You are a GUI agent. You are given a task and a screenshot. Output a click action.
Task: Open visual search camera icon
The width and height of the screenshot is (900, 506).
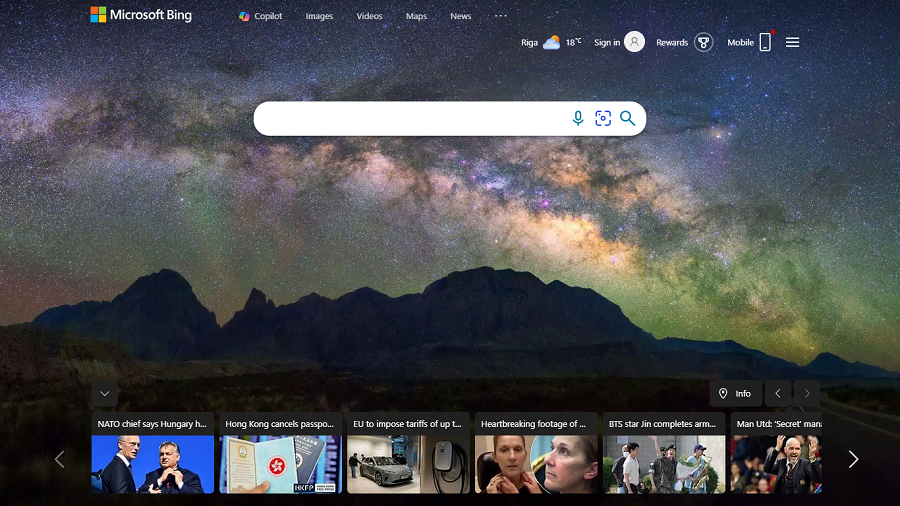[x=603, y=118]
